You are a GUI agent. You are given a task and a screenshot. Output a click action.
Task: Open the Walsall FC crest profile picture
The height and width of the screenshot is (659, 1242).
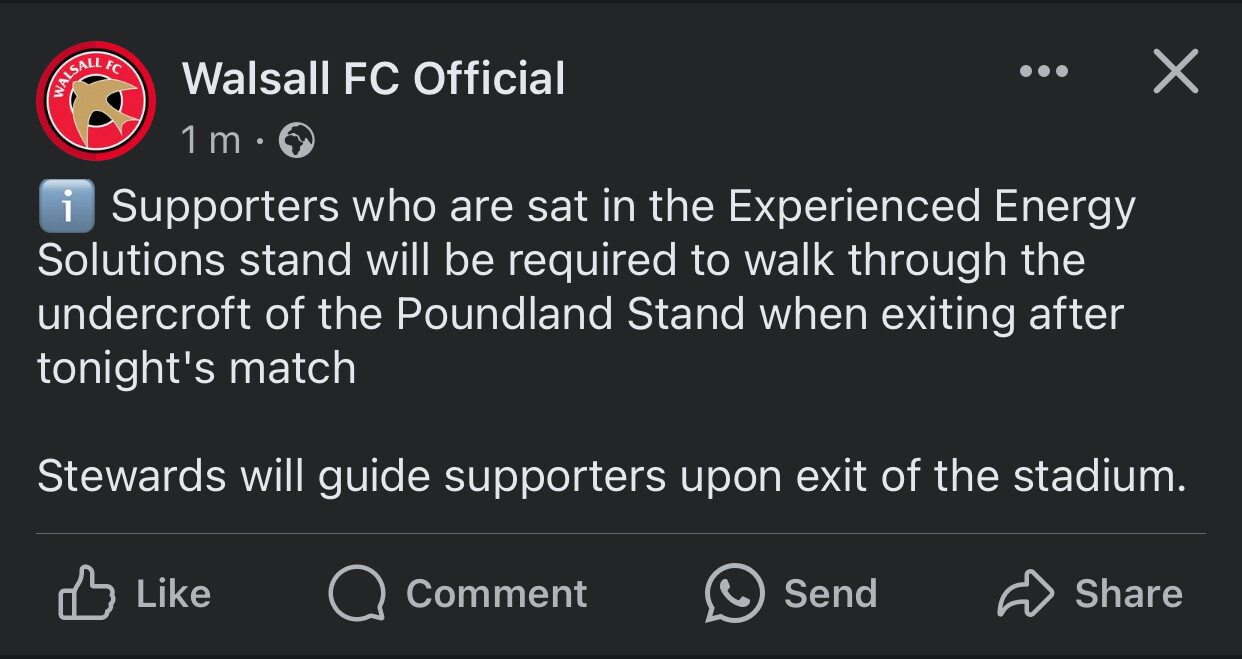pyautogui.click(x=96, y=101)
